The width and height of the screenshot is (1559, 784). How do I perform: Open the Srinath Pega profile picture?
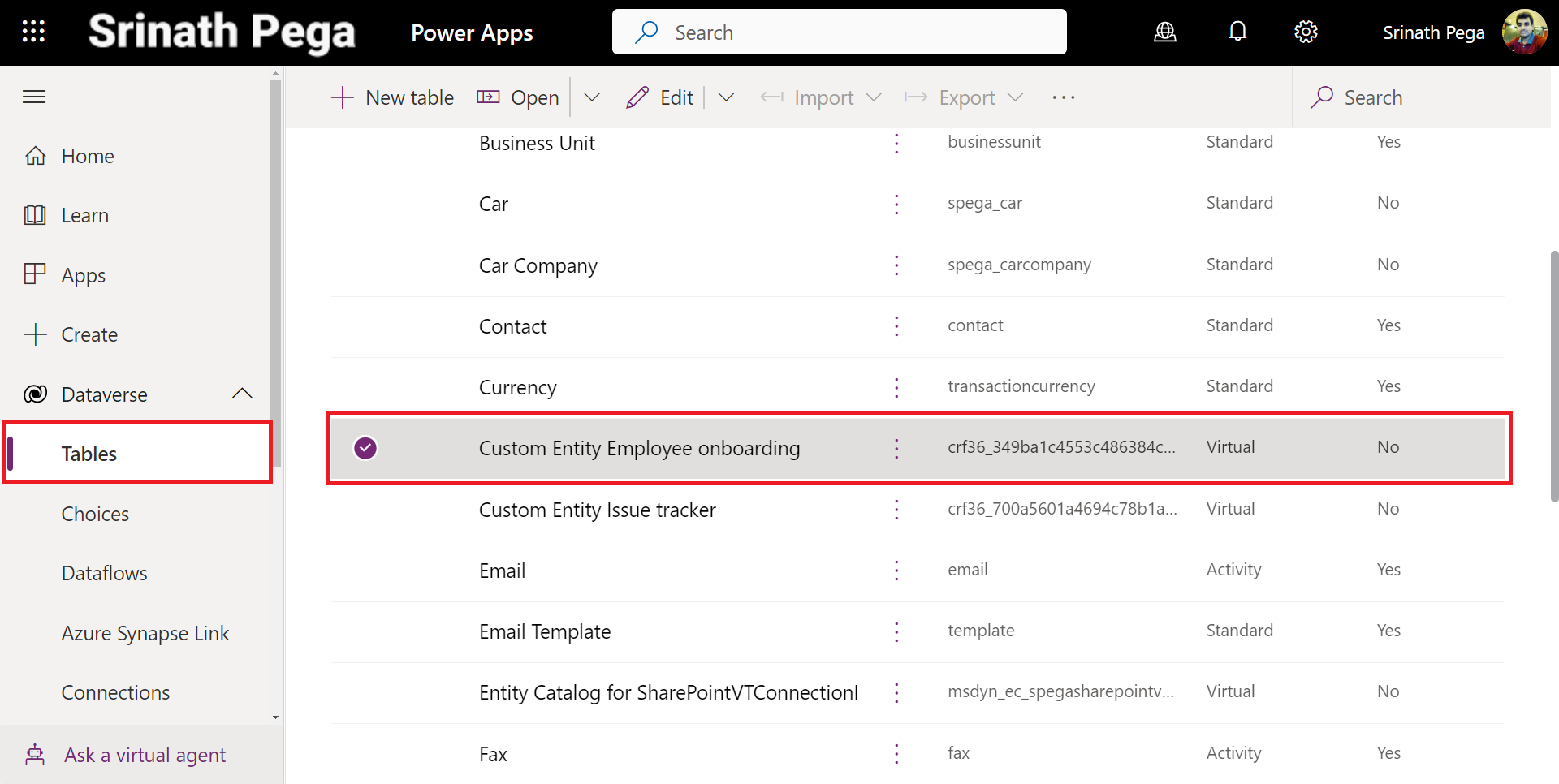[1524, 32]
